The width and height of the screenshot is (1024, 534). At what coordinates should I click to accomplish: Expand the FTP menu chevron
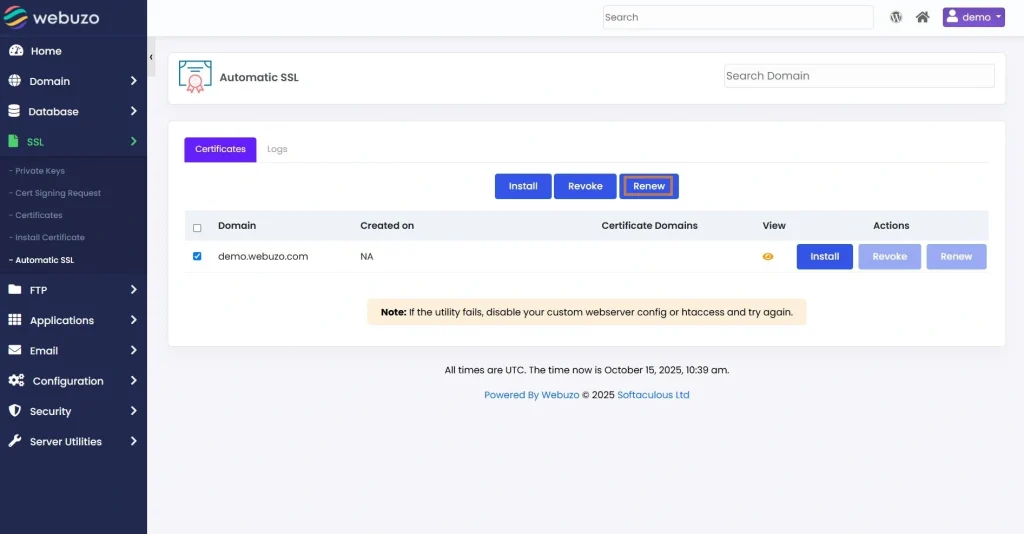133,289
